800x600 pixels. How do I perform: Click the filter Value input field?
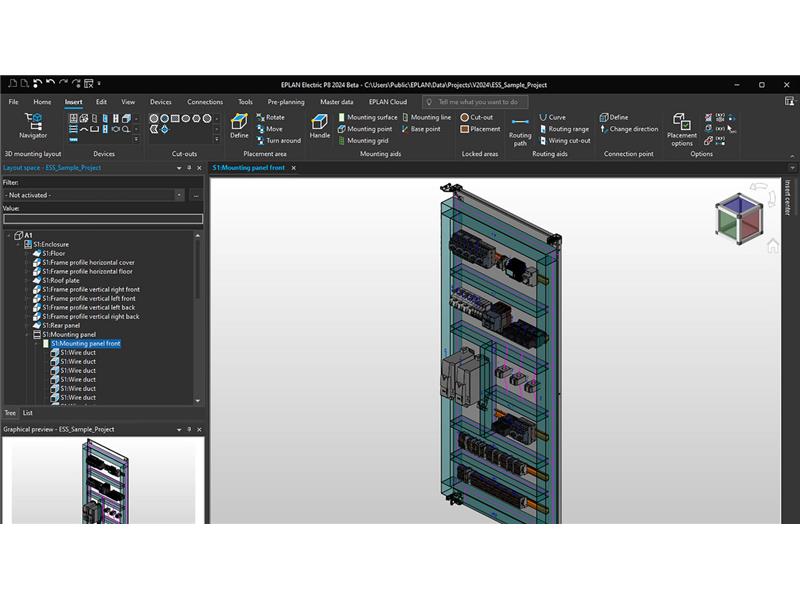103,219
